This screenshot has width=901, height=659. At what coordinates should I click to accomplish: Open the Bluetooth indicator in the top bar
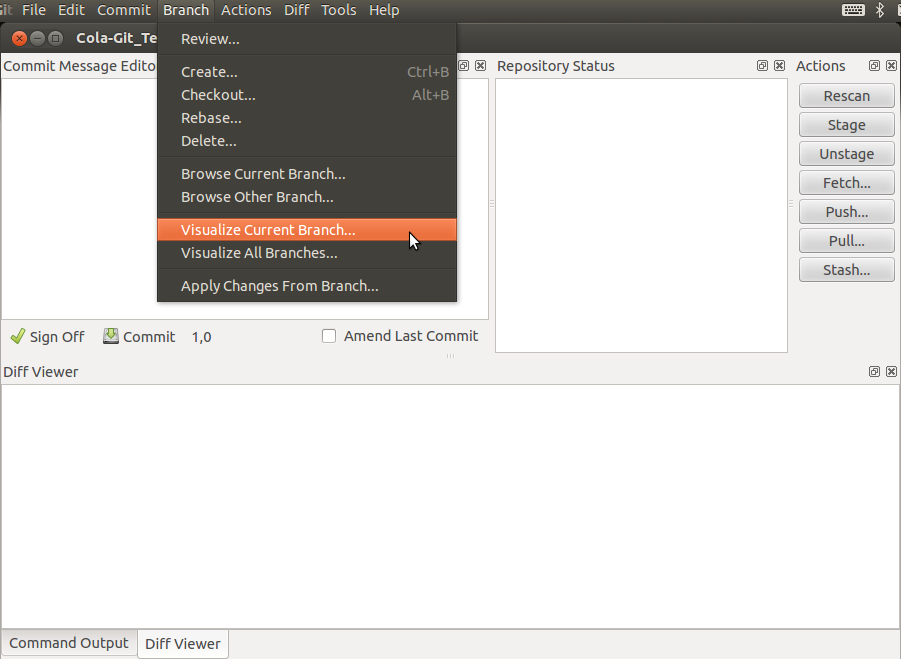coord(879,9)
